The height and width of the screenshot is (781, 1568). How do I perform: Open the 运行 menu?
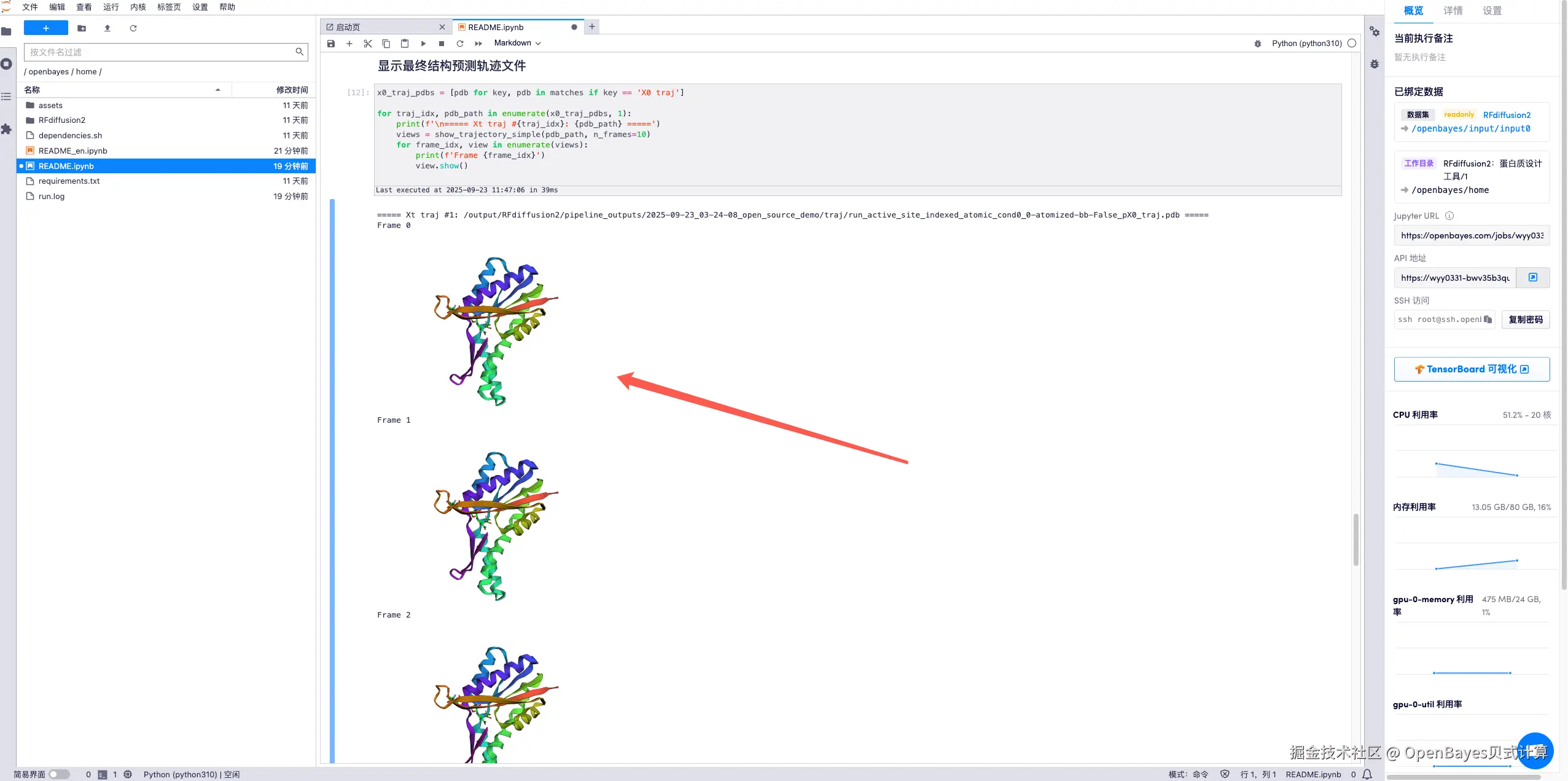point(111,7)
